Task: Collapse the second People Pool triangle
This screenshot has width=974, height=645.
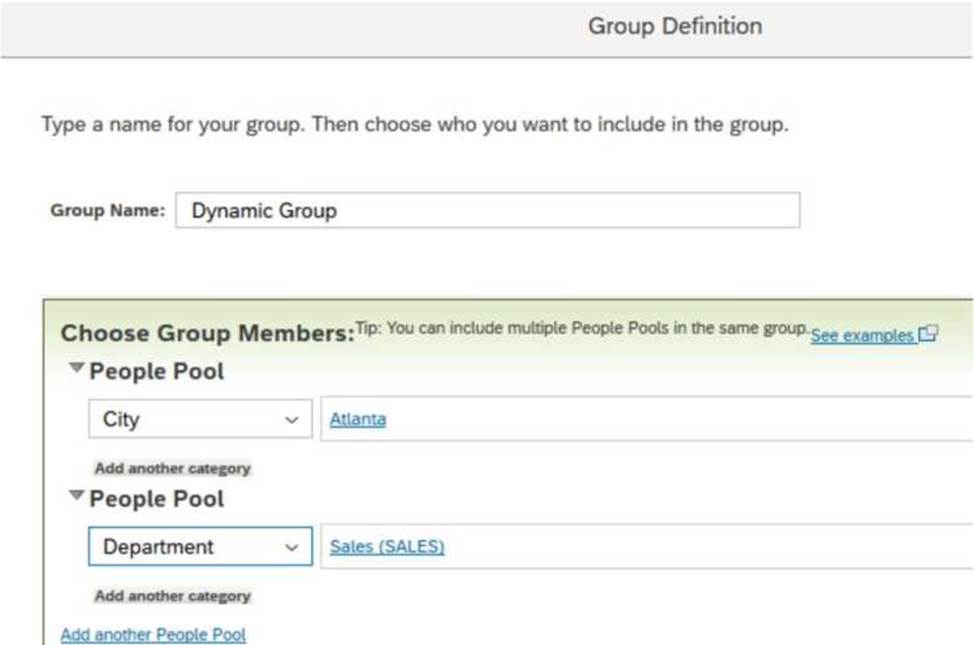Action: [76, 495]
